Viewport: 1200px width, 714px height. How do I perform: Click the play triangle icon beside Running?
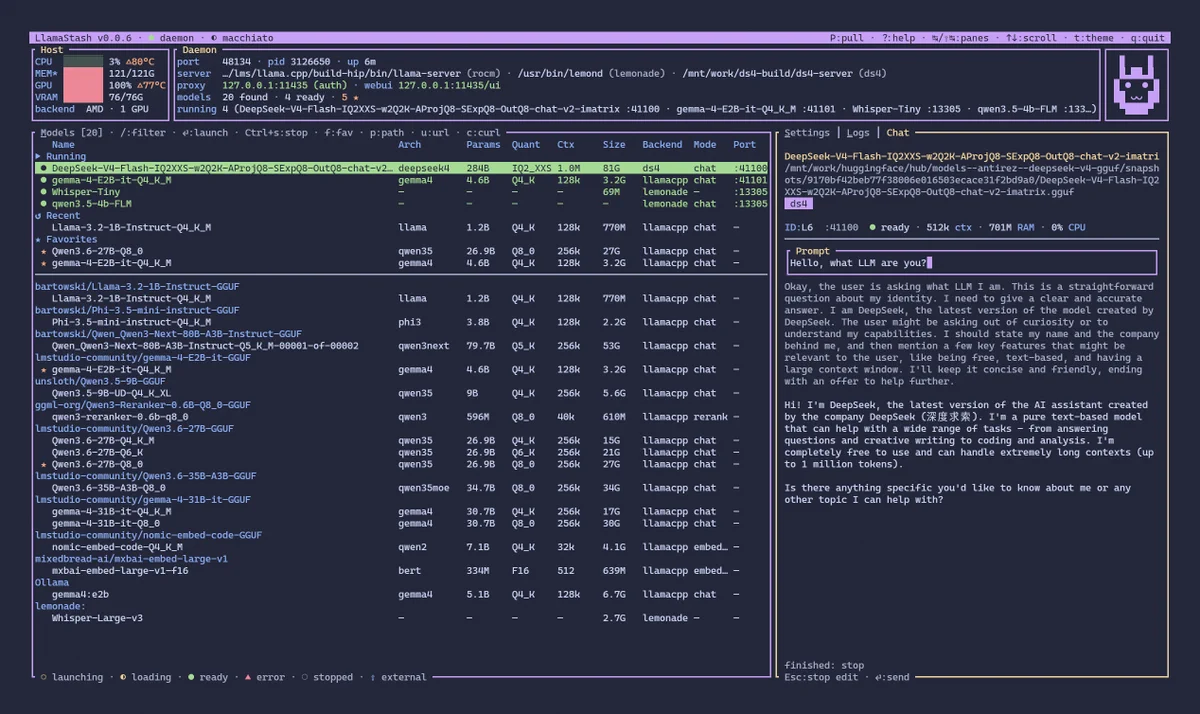point(38,156)
